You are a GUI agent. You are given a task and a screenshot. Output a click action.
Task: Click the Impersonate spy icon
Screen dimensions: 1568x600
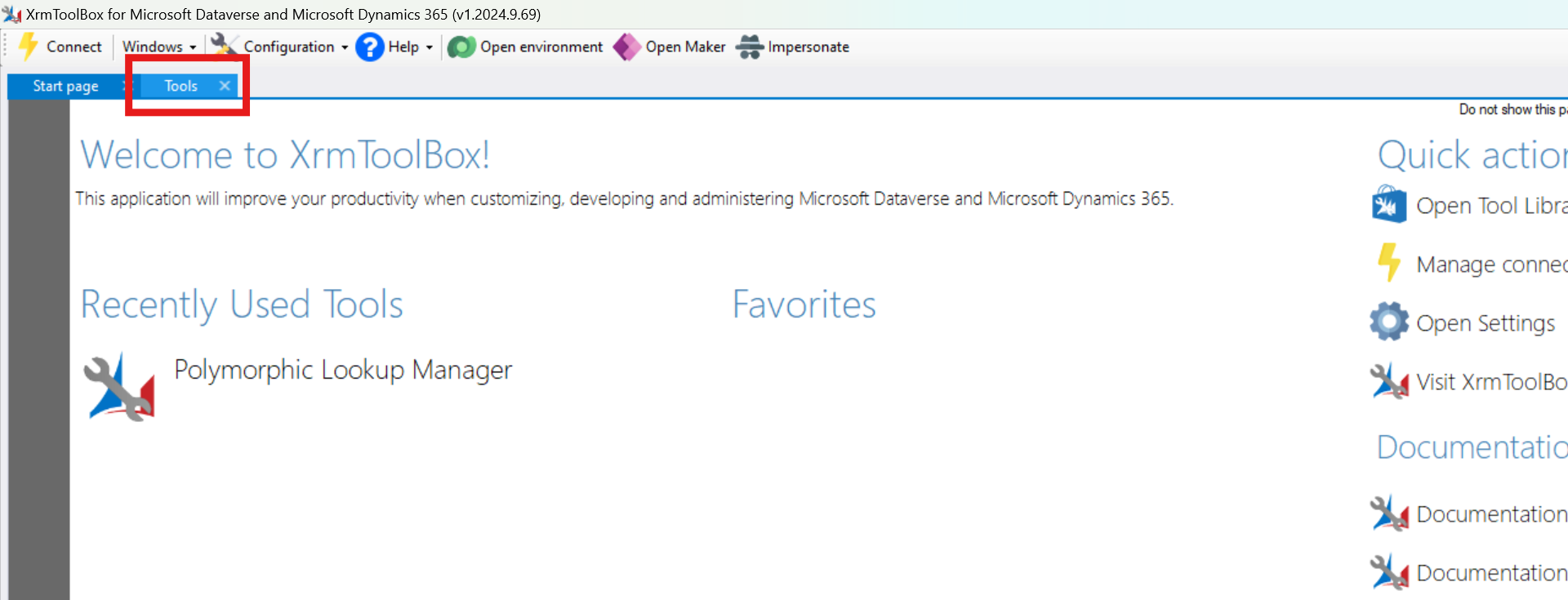[x=749, y=47]
